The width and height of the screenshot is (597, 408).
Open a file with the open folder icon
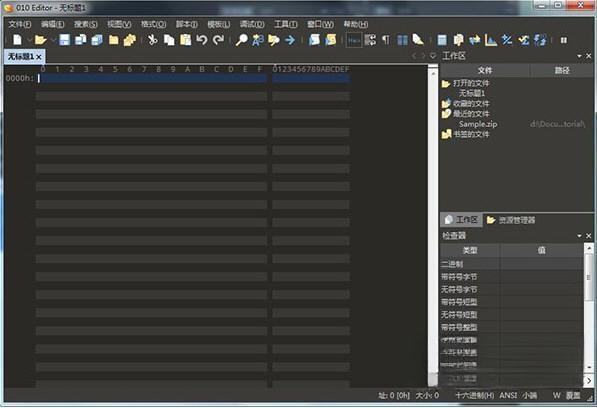pyautogui.click(x=40, y=40)
